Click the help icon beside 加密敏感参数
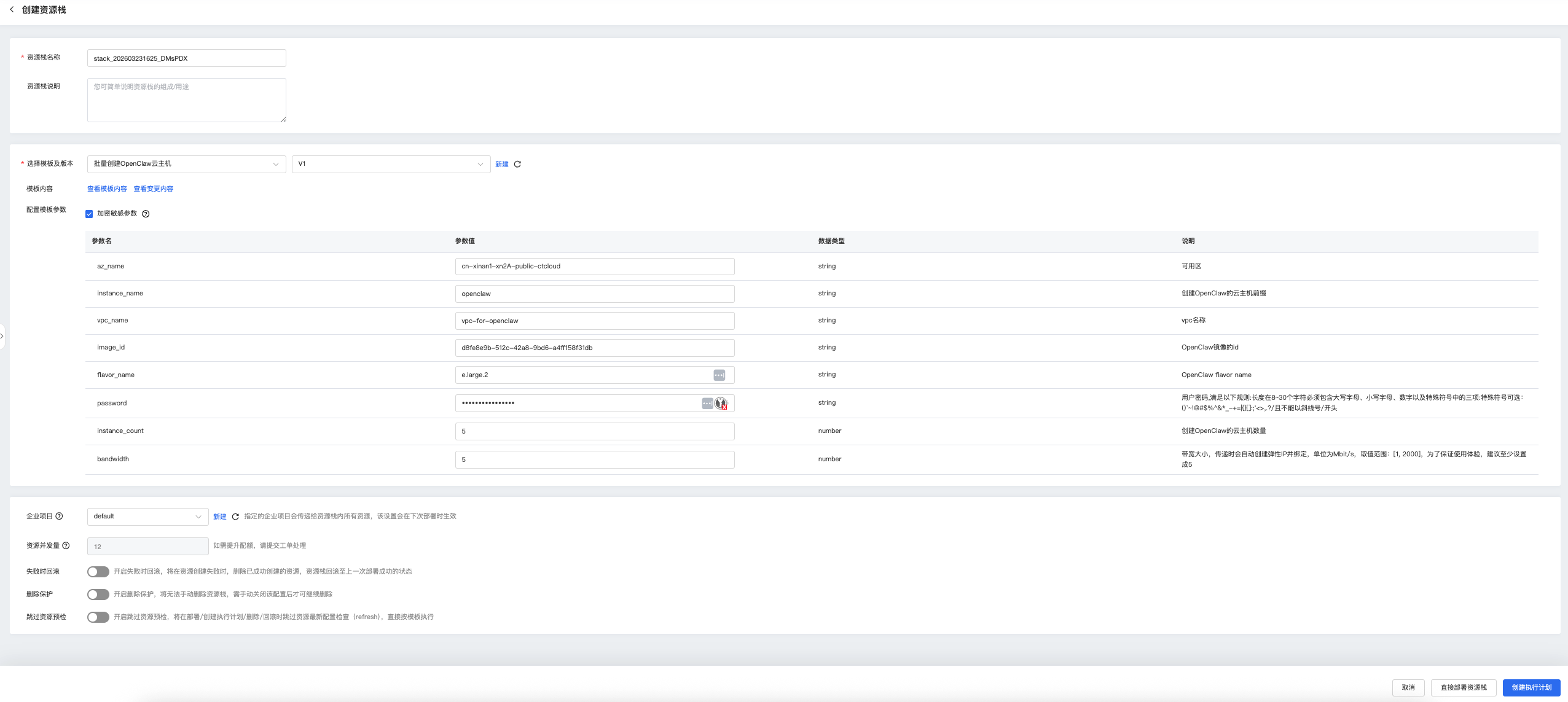The width and height of the screenshot is (1568, 702). (x=146, y=214)
